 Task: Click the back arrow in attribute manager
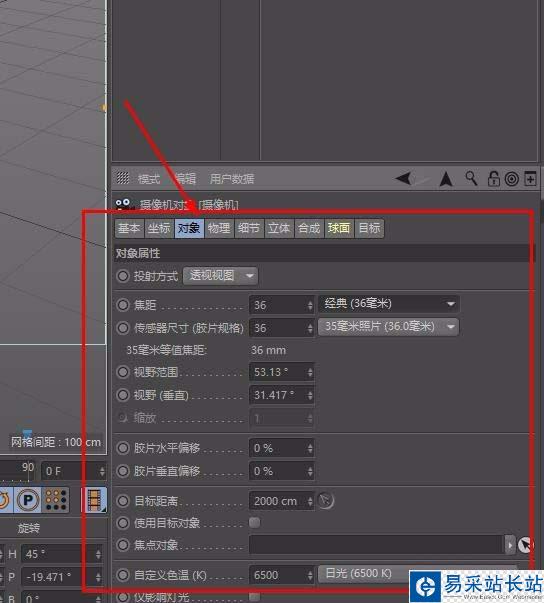[404, 178]
